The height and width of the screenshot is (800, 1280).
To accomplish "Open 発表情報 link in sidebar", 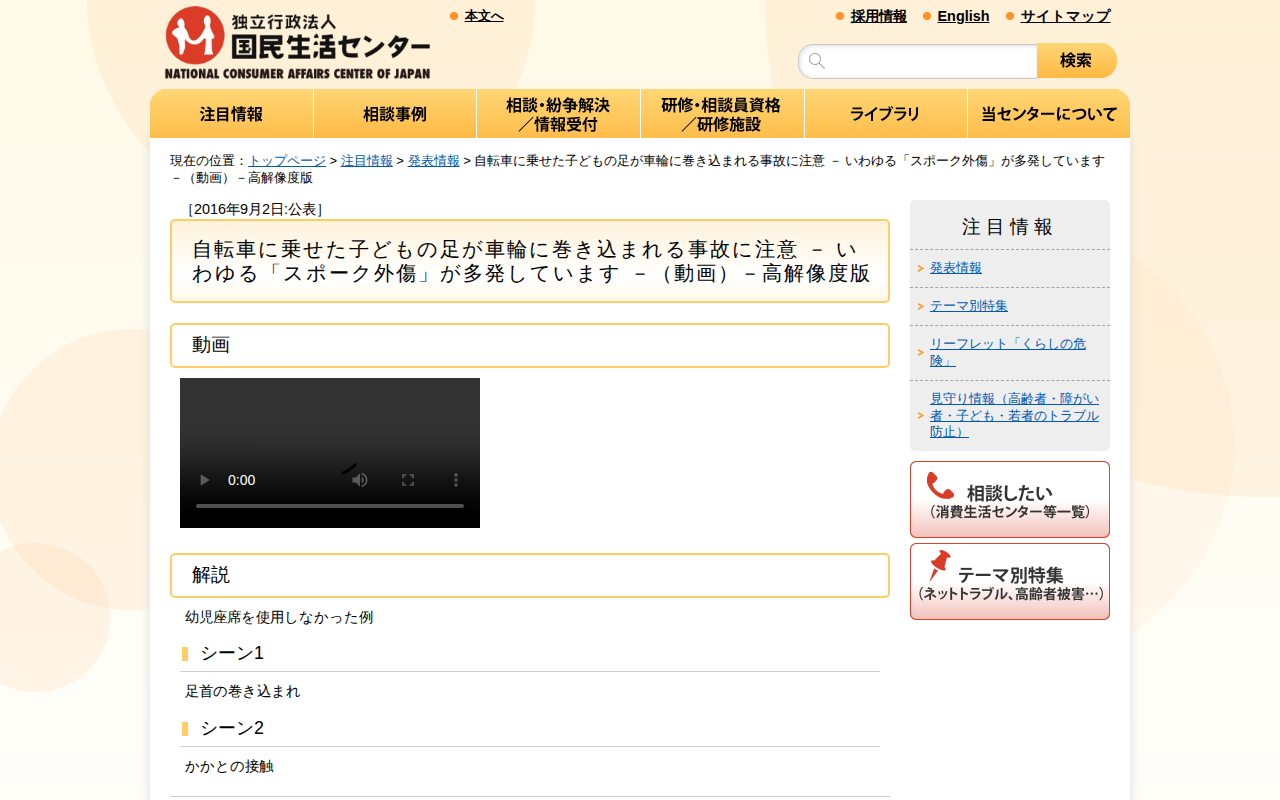I will (x=956, y=268).
